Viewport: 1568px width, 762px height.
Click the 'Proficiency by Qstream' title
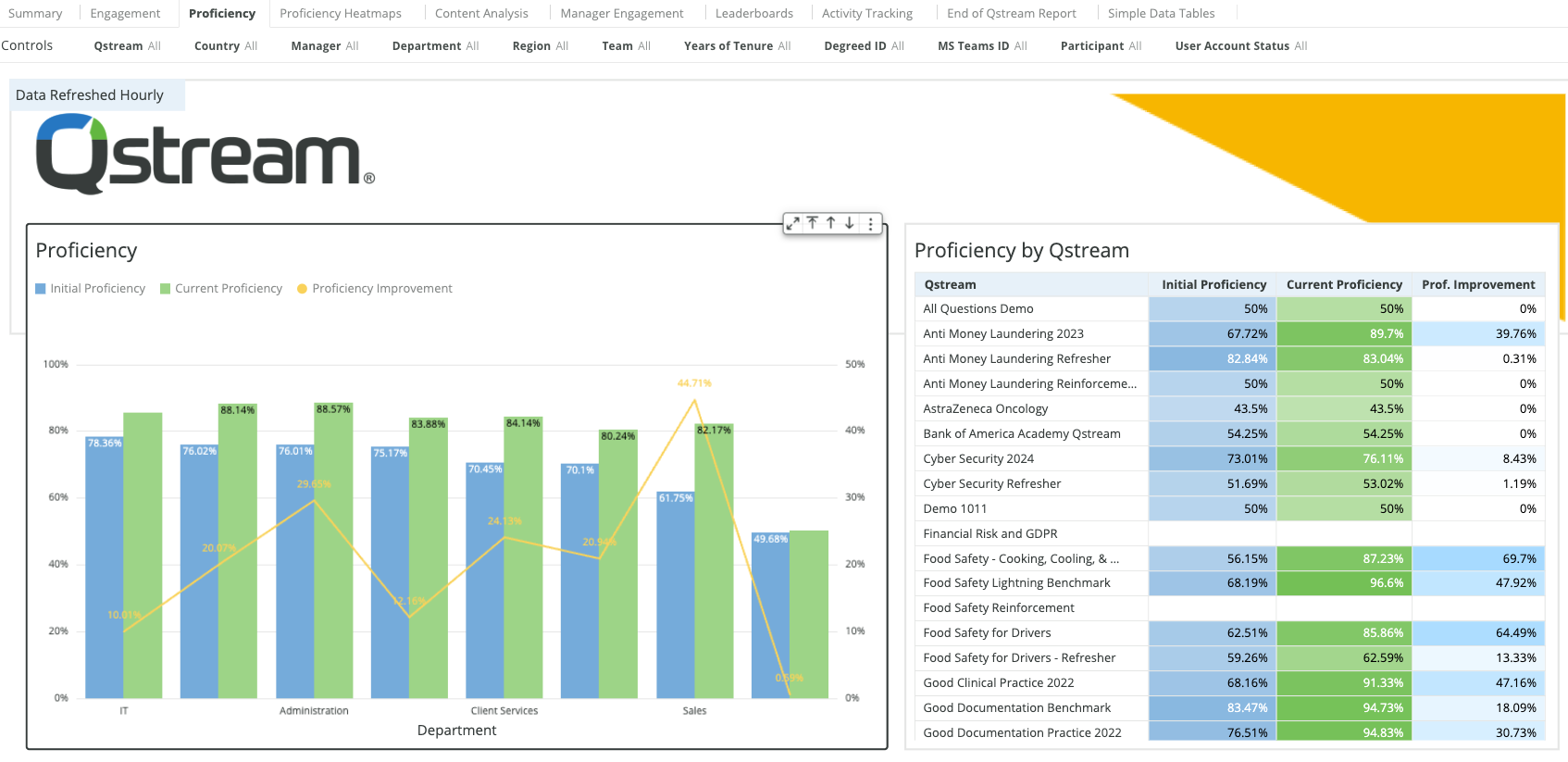coord(1022,251)
